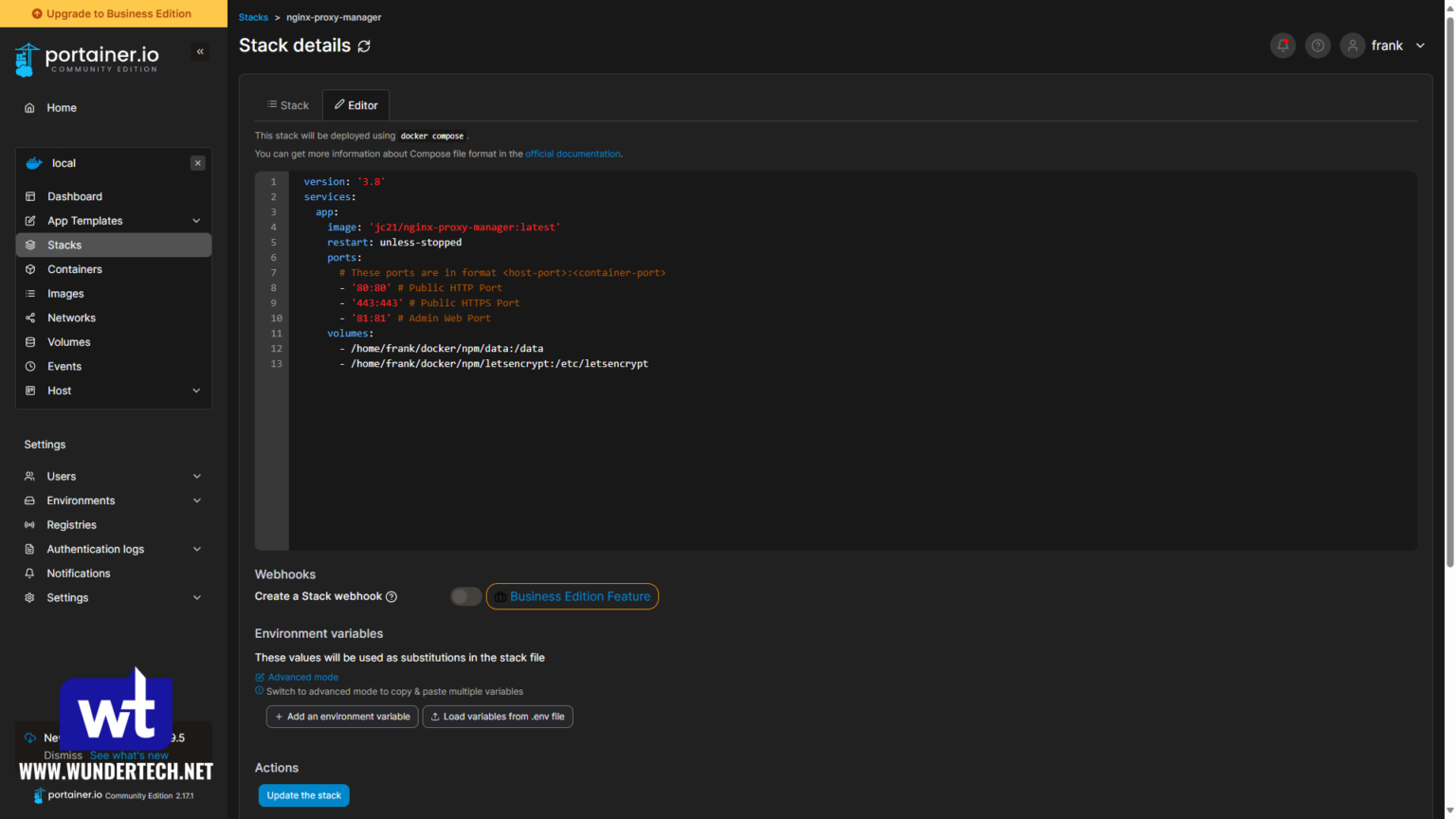Image resolution: width=1456 pixels, height=819 pixels.
Task: Click the user avatar icon
Action: (x=1353, y=45)
